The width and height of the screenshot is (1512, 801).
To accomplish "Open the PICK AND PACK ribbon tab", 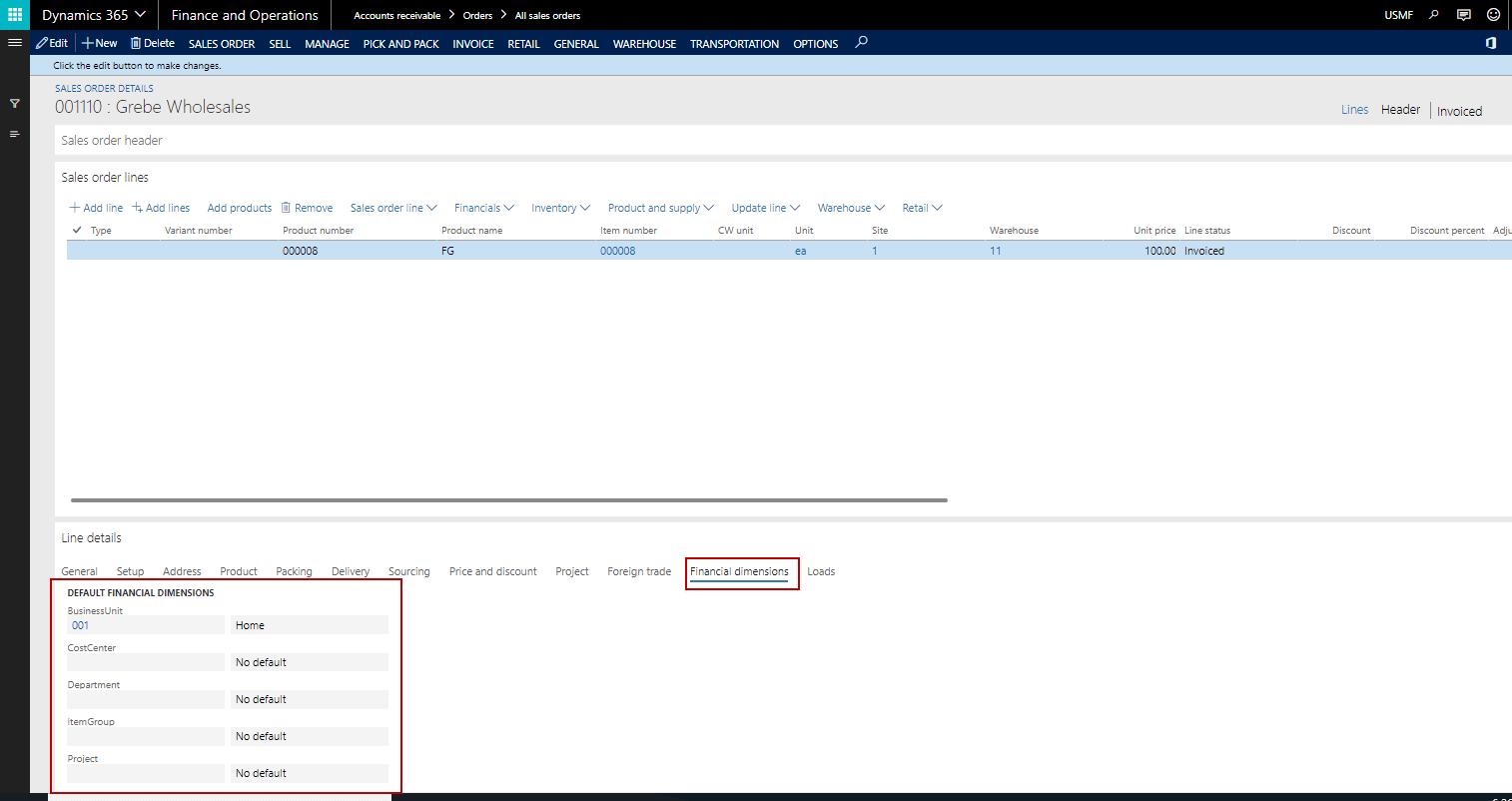I will tap(400, 44).
